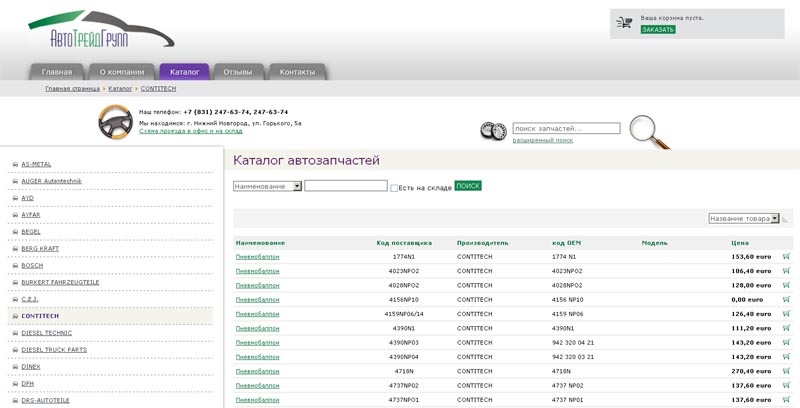Open 'расширенный поиск' advanced search link

[x=542, y=140]
